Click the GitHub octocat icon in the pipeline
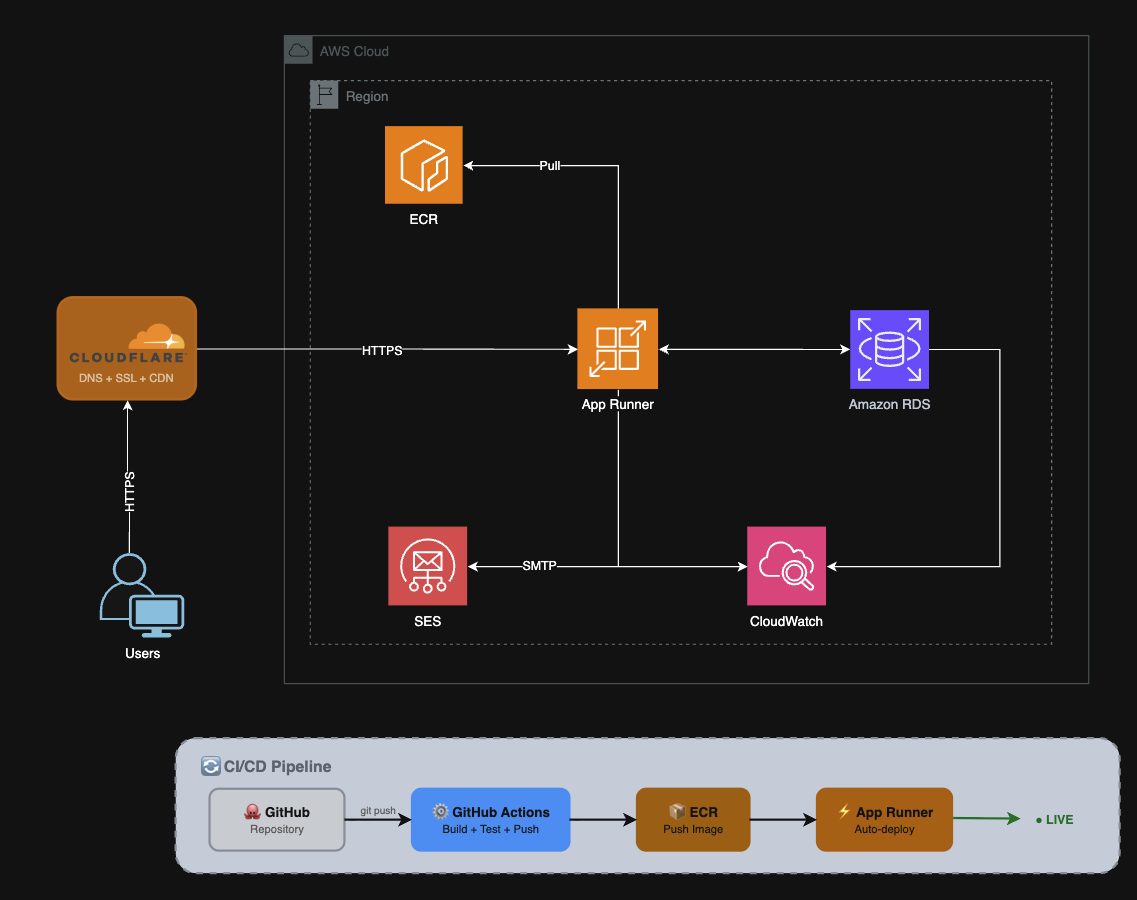 [x=252, y=812]
